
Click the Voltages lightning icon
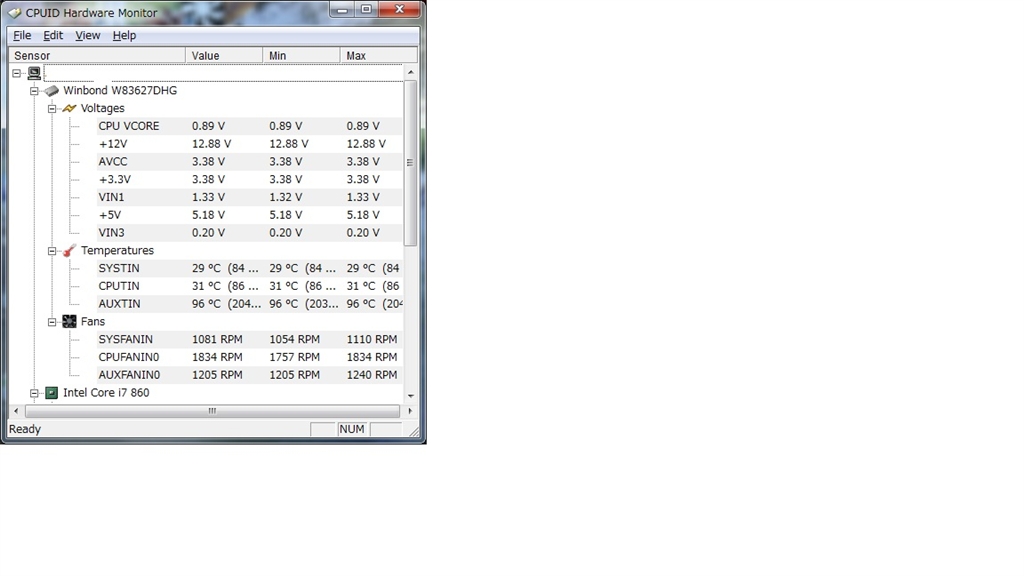click(x=69, y=108)
